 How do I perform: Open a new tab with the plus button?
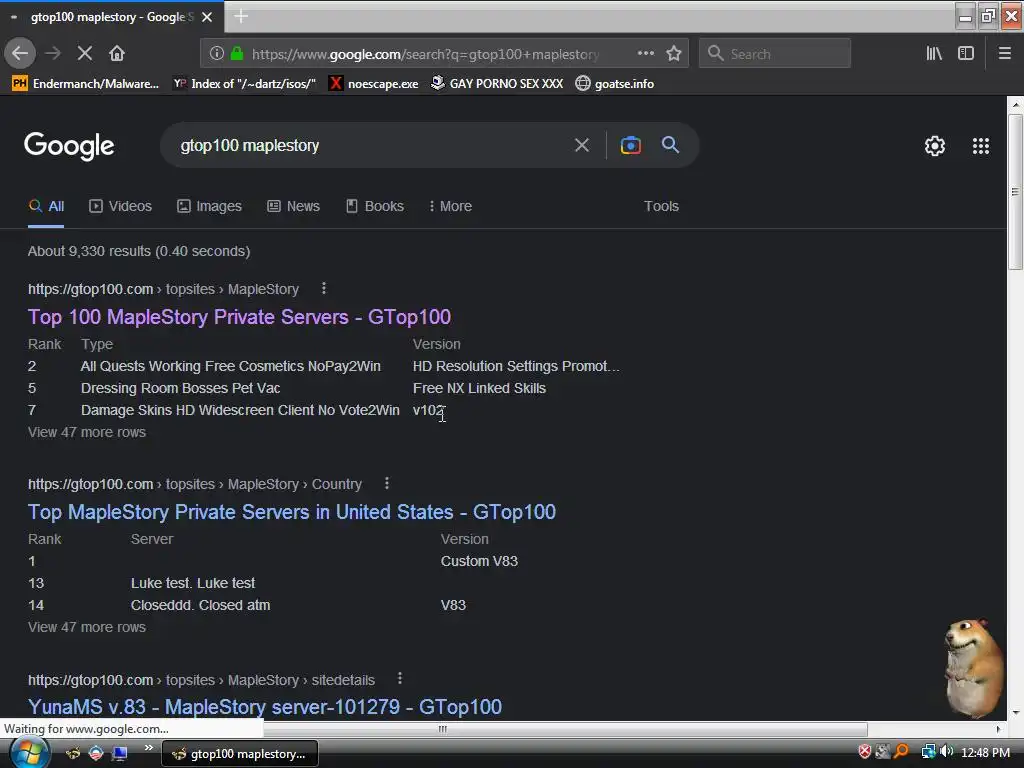pyautogui.click(x=241, y=16)
